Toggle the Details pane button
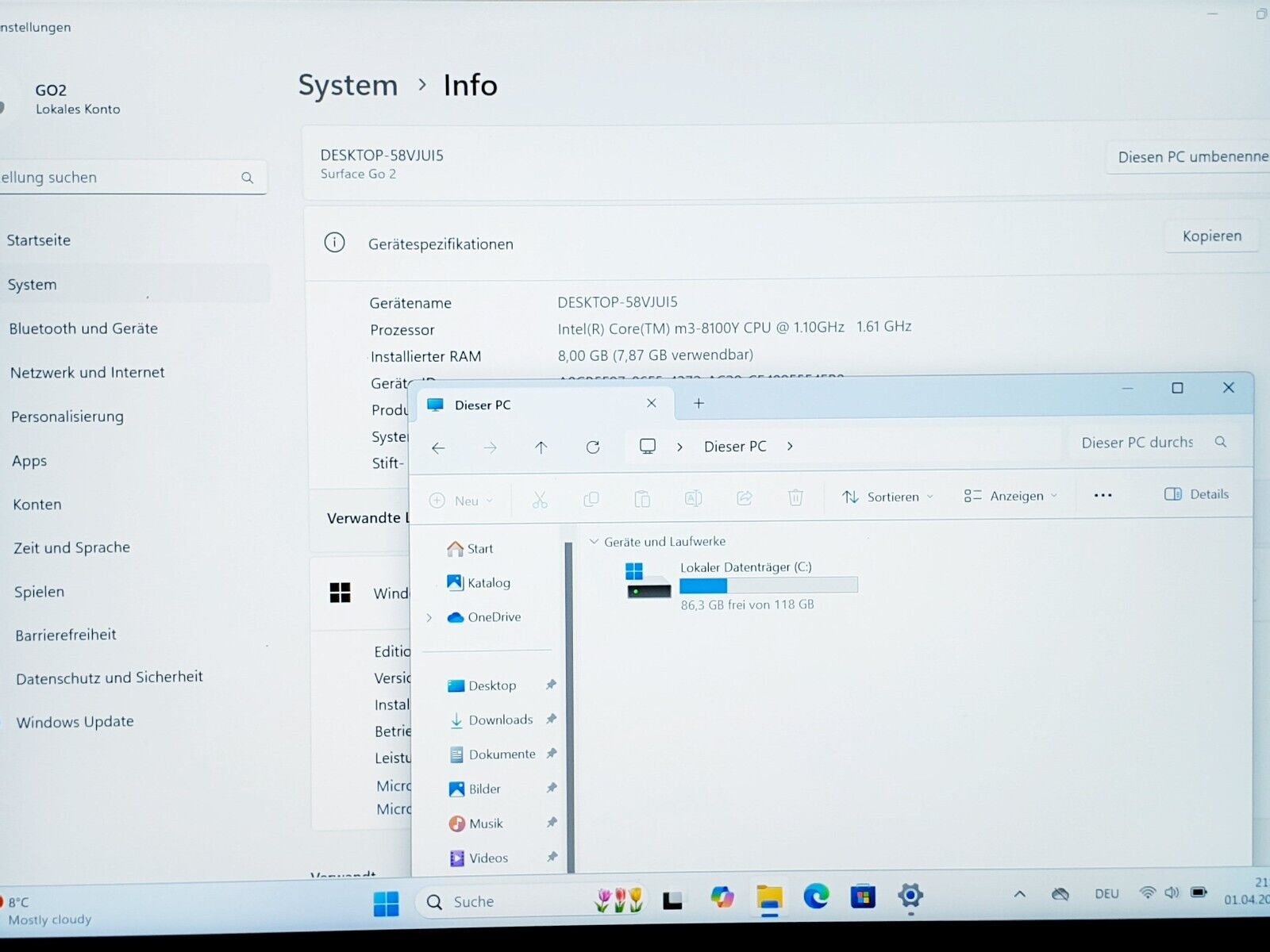This screenshot has width=1270, height=952. point(1196,494)
